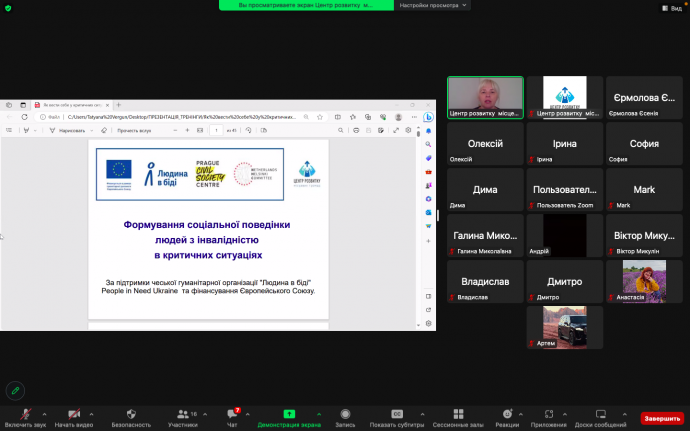The image size is (690, 431).
Task: Open the Безопасность security icon
Action: click(x=131, y=415)
